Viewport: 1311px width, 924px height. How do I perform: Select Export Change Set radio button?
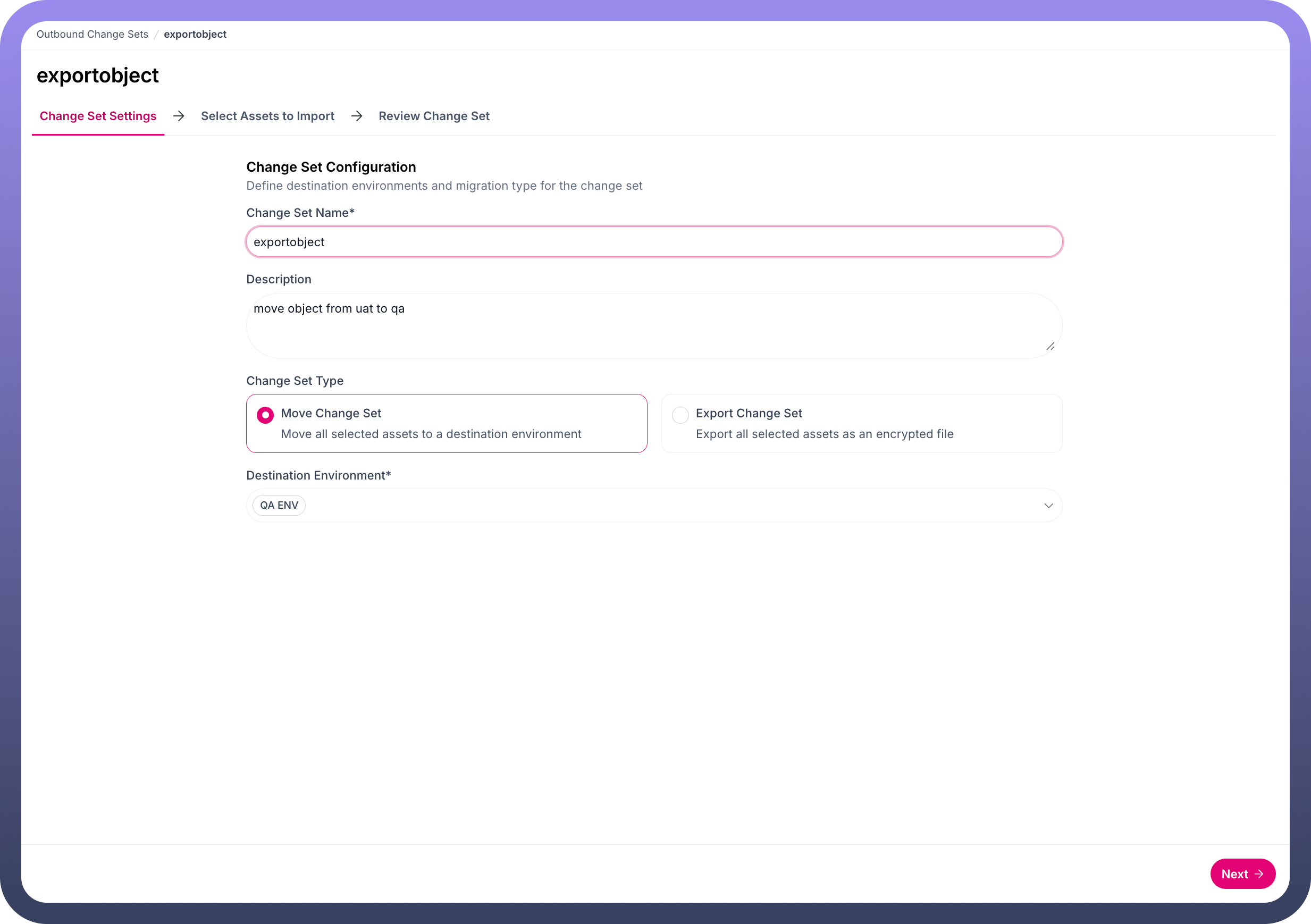click(680, 415)
